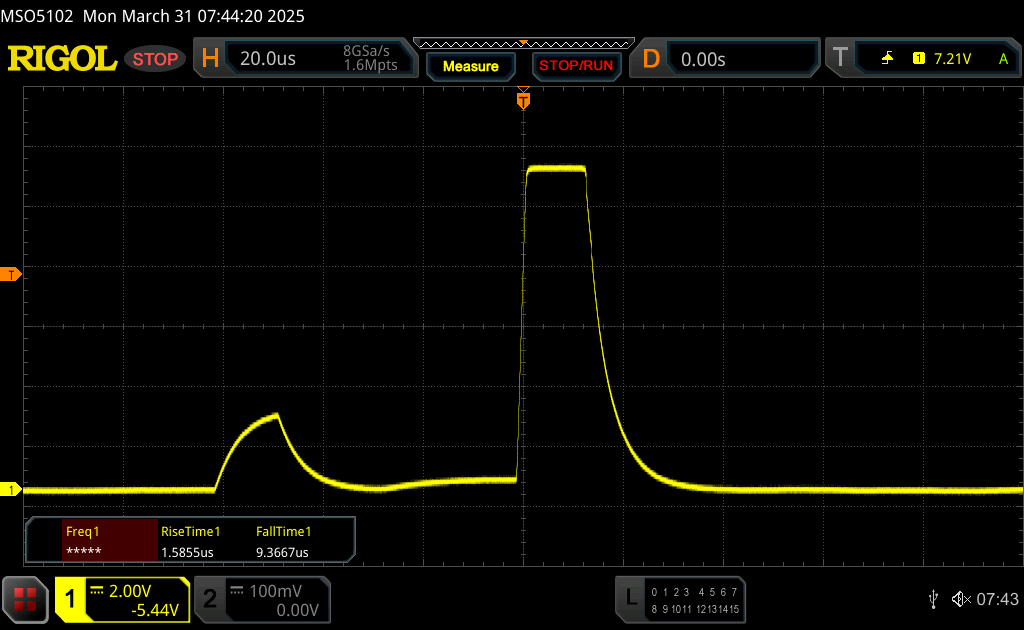
Task: Click the orange trigger position marker
Action: 522,99
